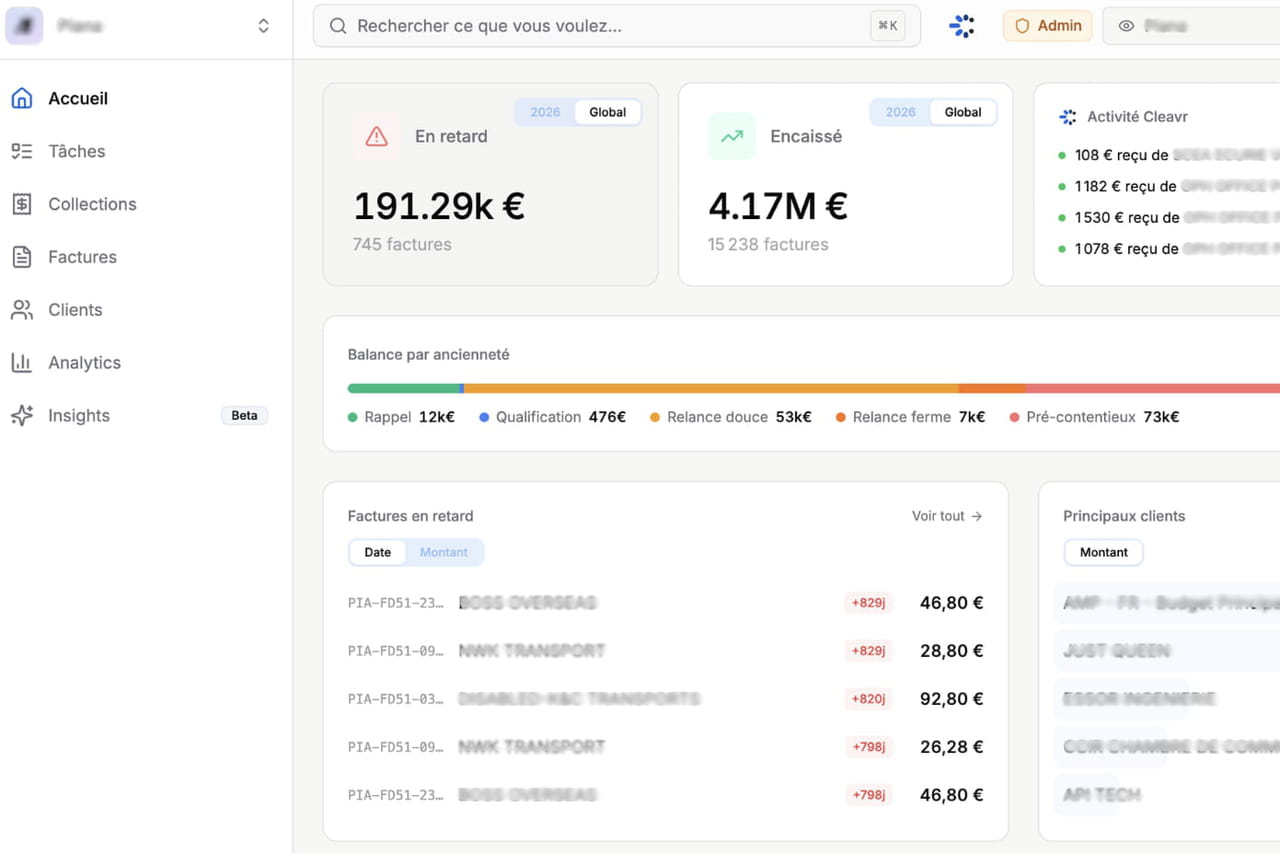
Task: Click the Encaissé trend arrow icon
Action: [732, 136]
